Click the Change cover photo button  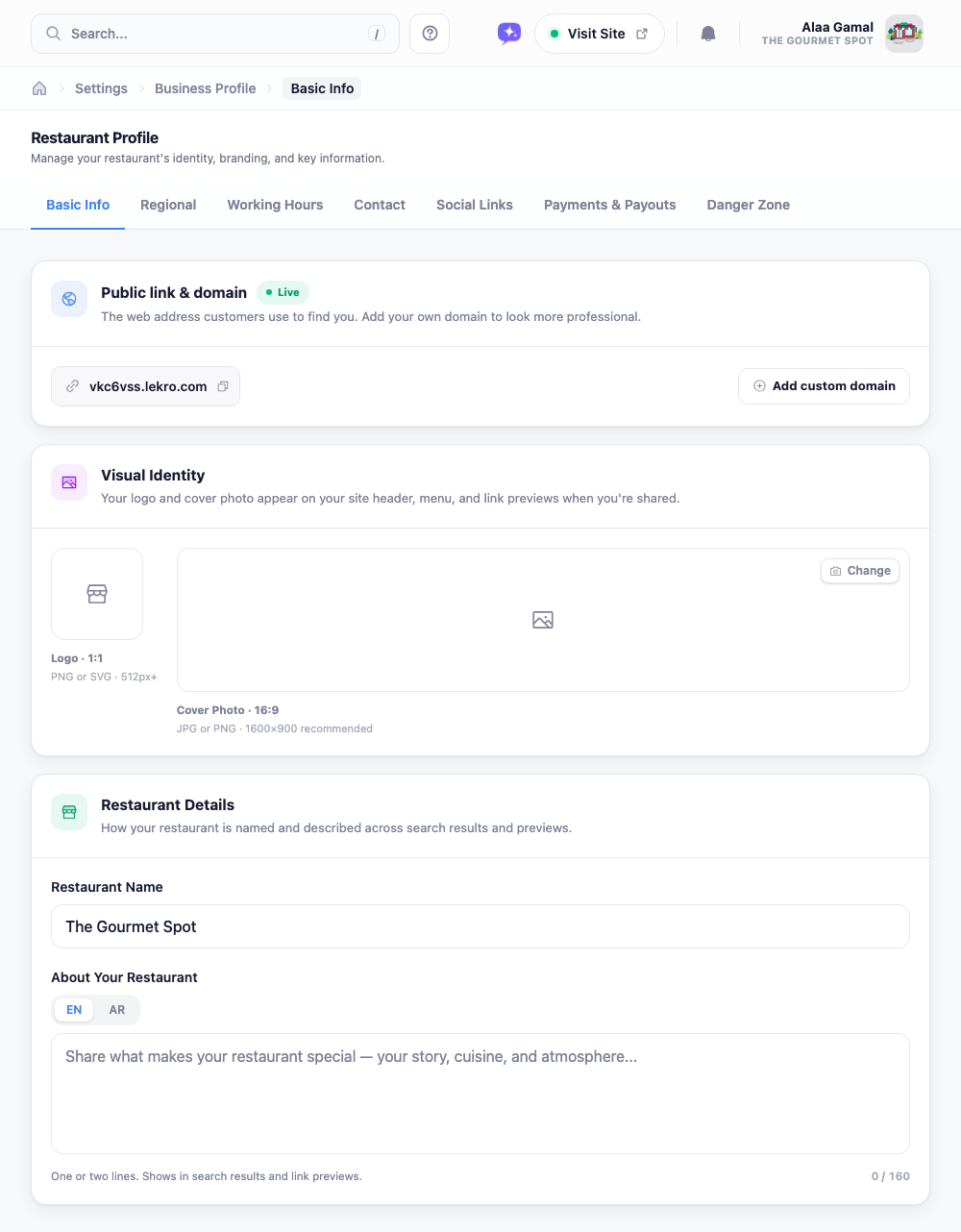(x=860, y=571)
